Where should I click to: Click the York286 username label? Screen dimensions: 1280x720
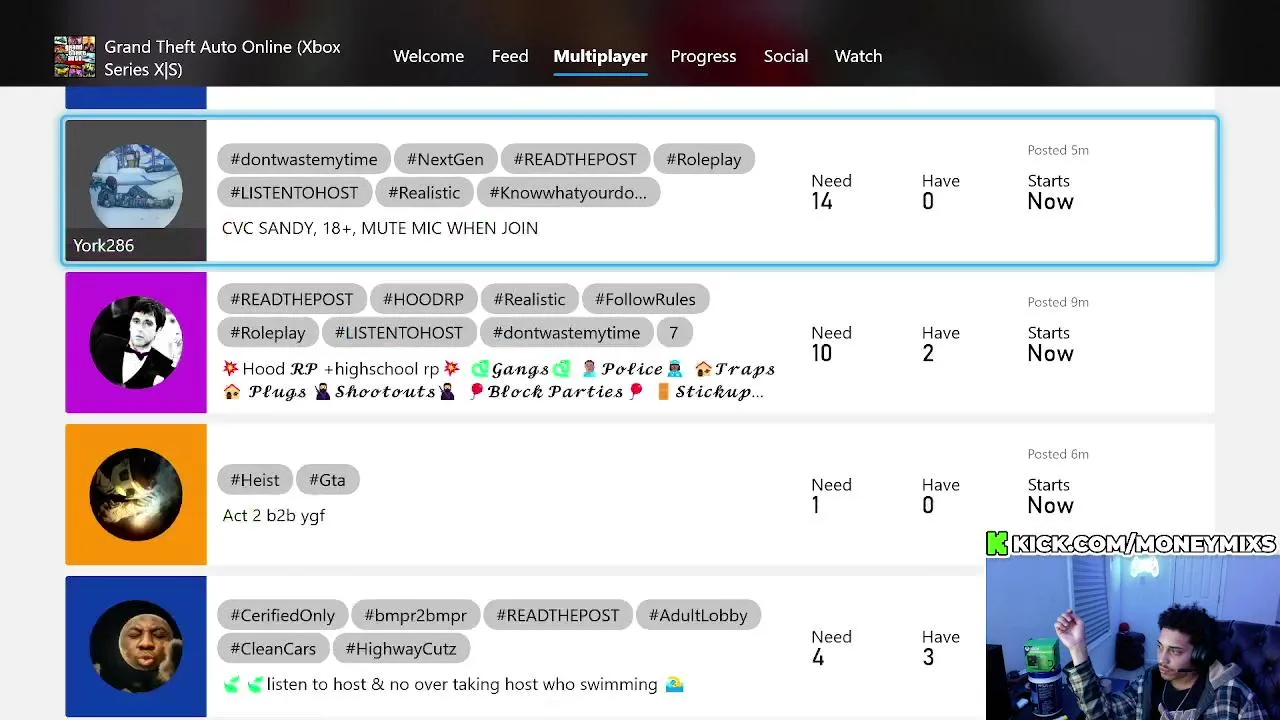pos(104,245)
